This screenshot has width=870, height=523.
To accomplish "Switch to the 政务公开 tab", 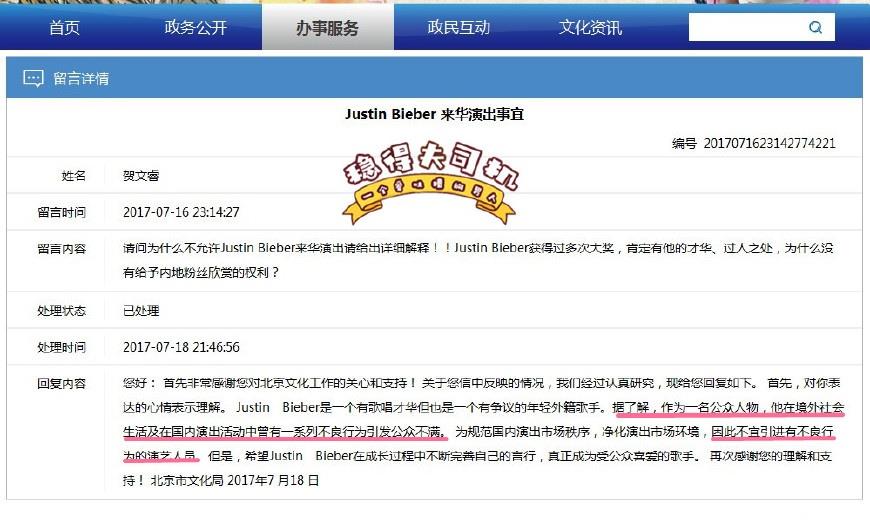I will 196,27.
